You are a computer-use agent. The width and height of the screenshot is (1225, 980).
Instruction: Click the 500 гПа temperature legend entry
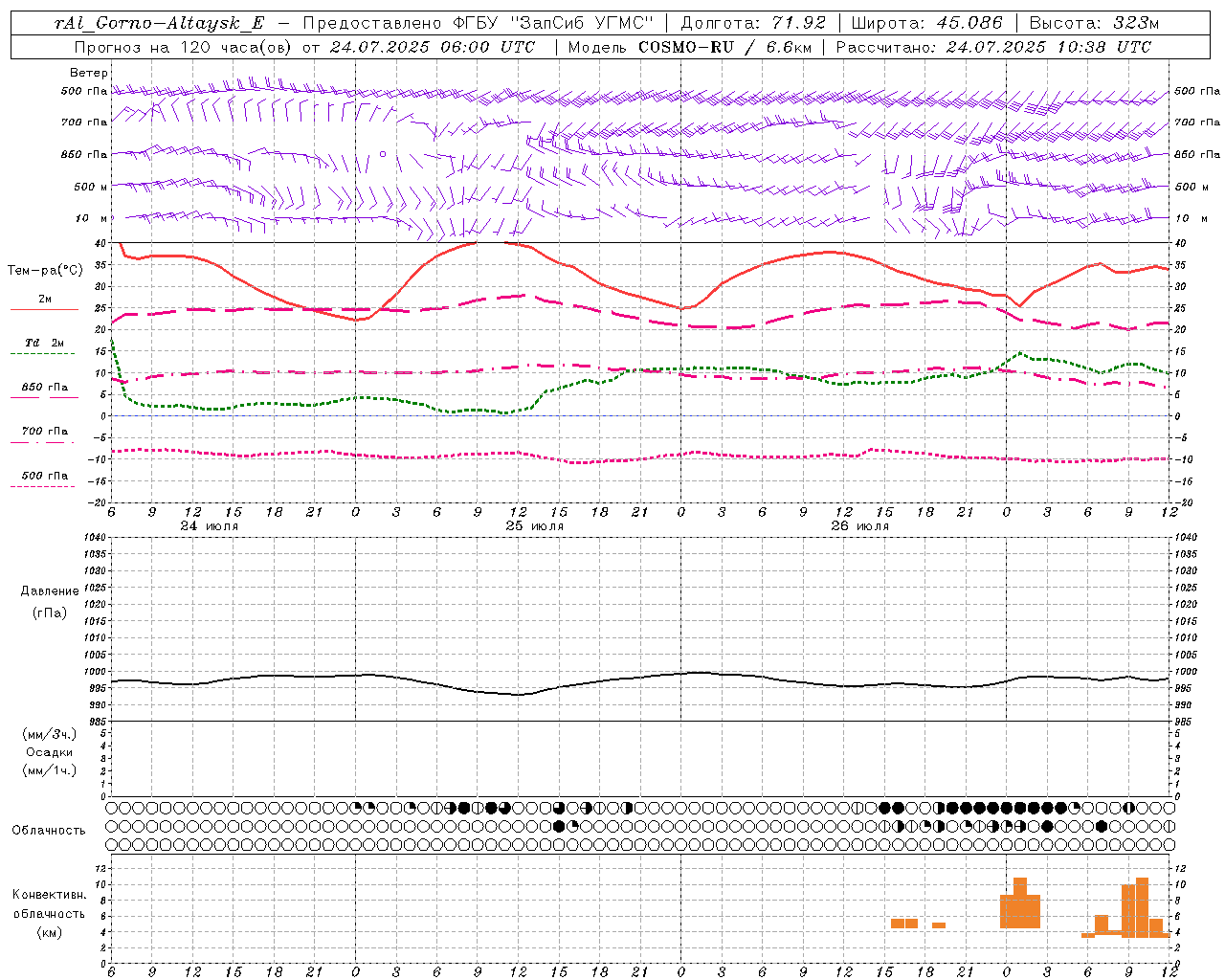[45, 476]
